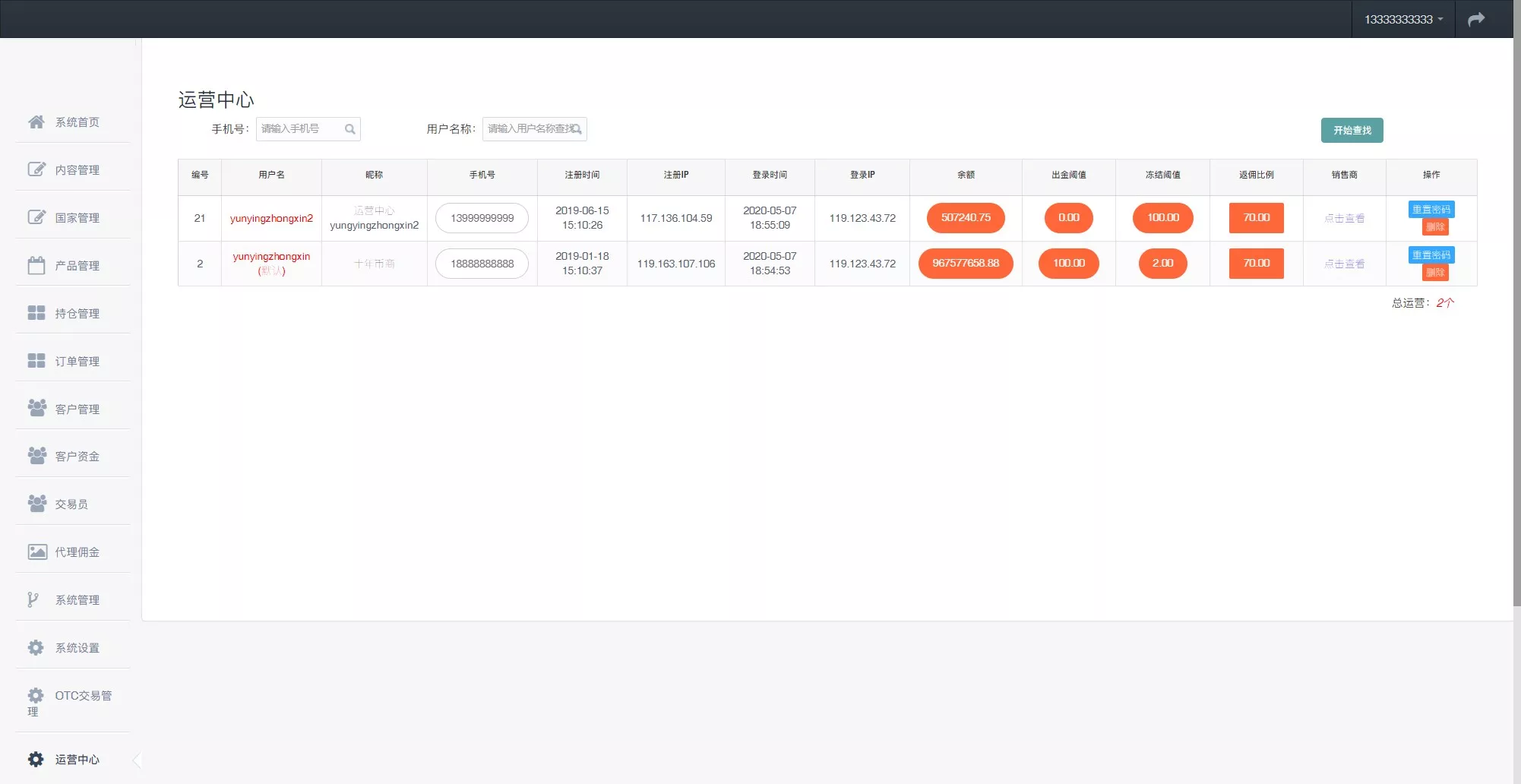This screenshot has height=784, width=1521.
Task: Click the grid icon beside 持仓管理
Action: (x=36, y=313)
